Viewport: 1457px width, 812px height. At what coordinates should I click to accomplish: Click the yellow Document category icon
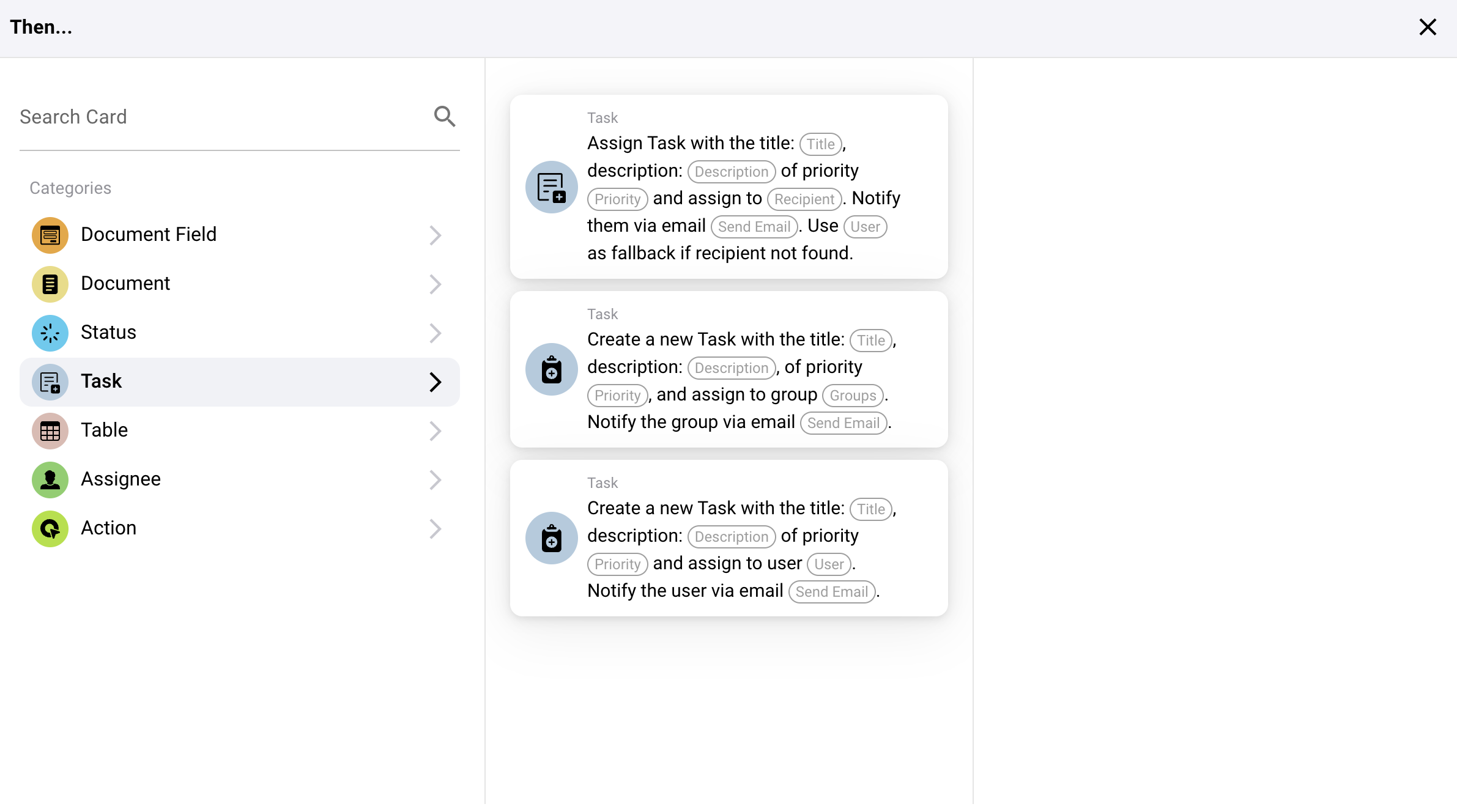pos(50,284)
